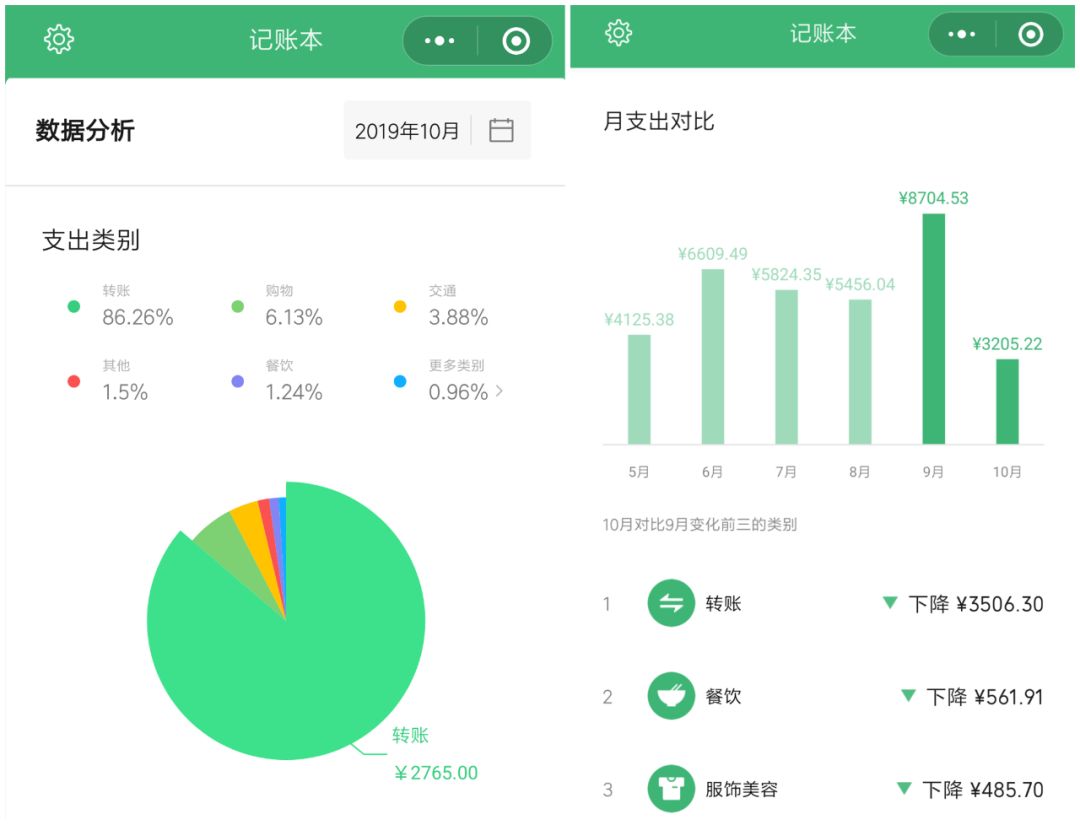This screenshot has height=825, width=1080.
Task: Select the 10月 bar in chart
Action: tap(1007, 401)
